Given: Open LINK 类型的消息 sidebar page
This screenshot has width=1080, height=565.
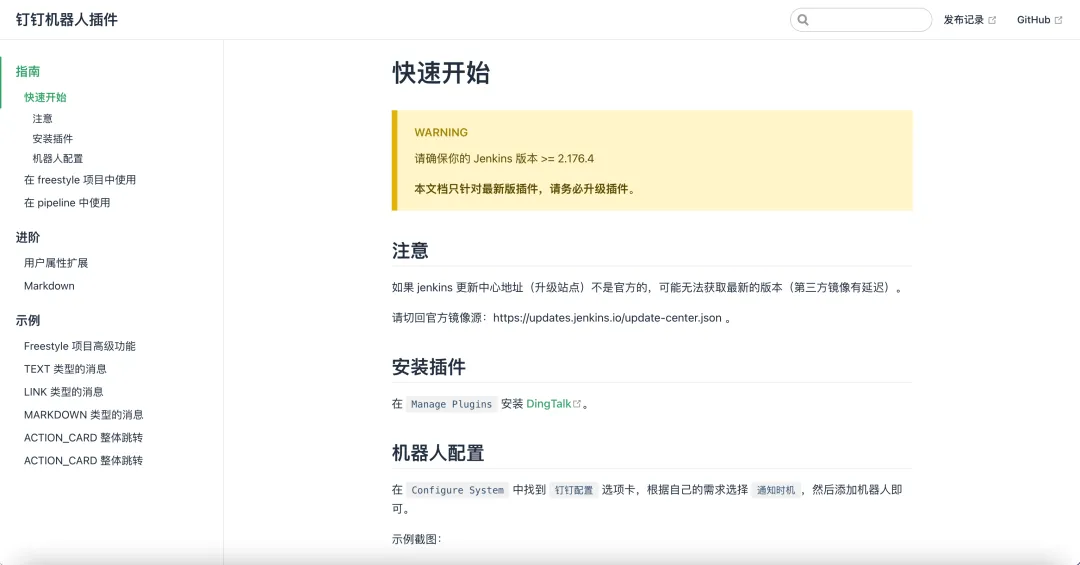Looking at the screenshot, I should coord(63,391).
